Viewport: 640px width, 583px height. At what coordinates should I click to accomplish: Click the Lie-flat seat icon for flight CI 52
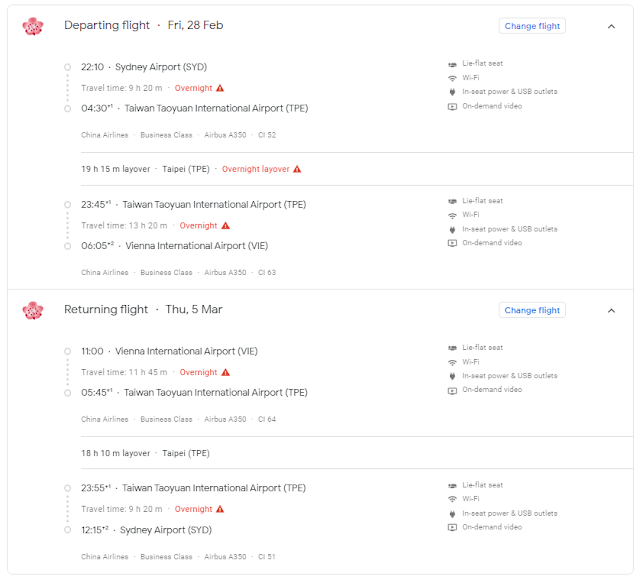[x=452, y=64]
